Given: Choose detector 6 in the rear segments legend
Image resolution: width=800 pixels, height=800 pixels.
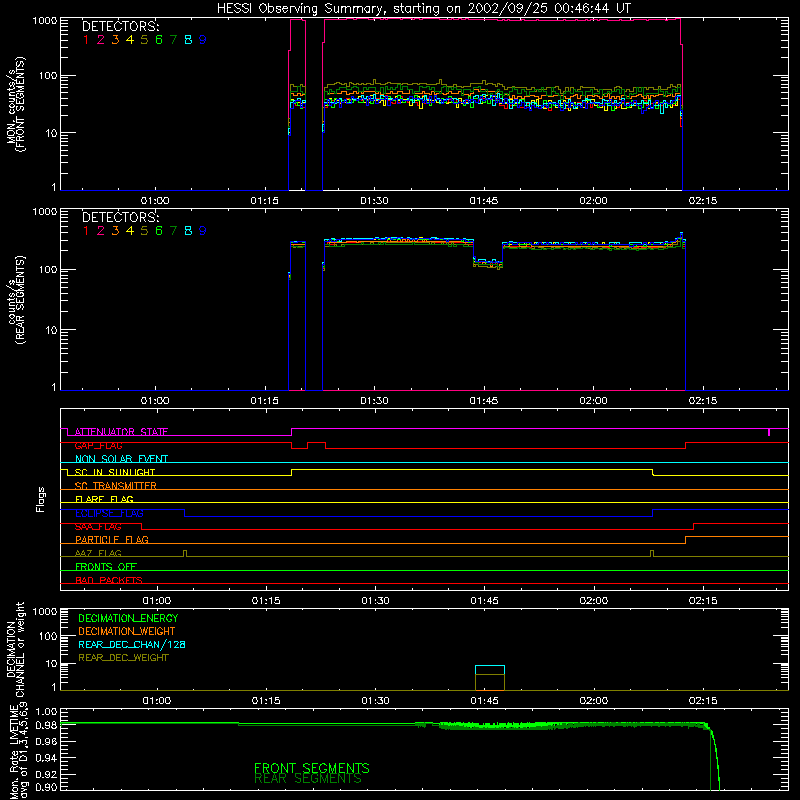Looking at the screenshot, I should click(x=159, y=231).
